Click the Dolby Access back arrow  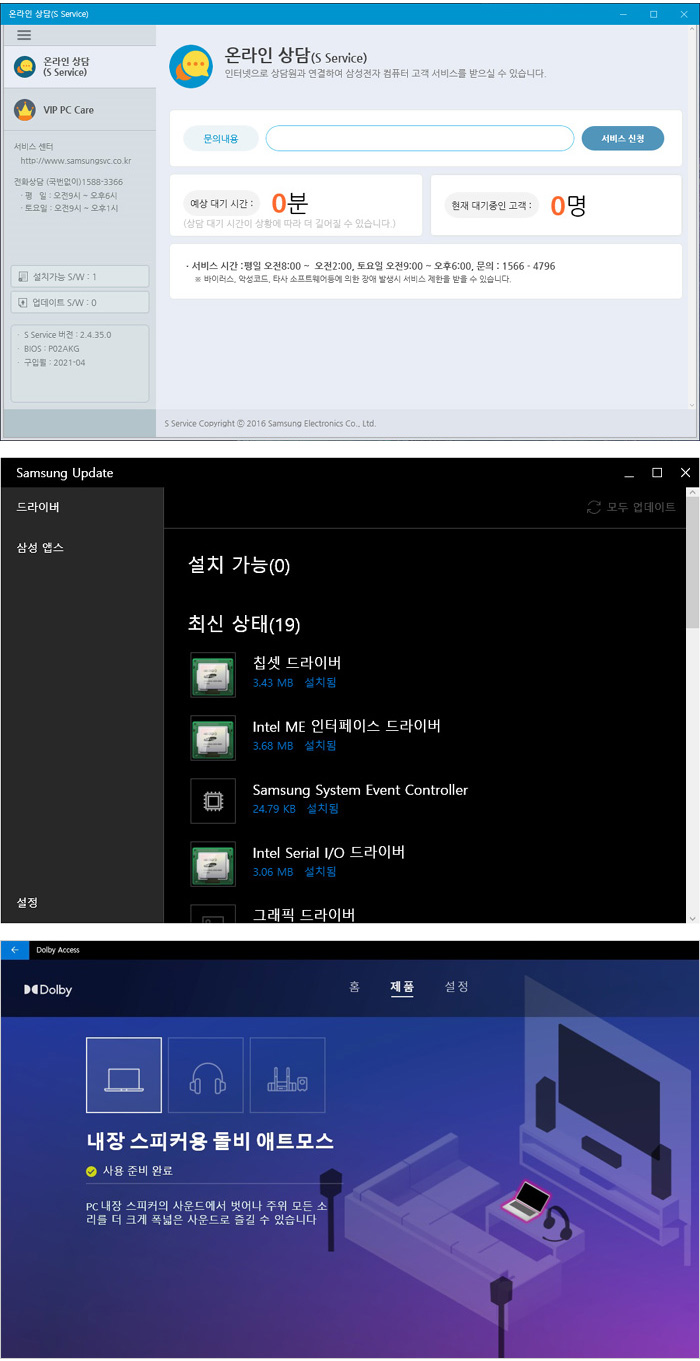point(15,950)
